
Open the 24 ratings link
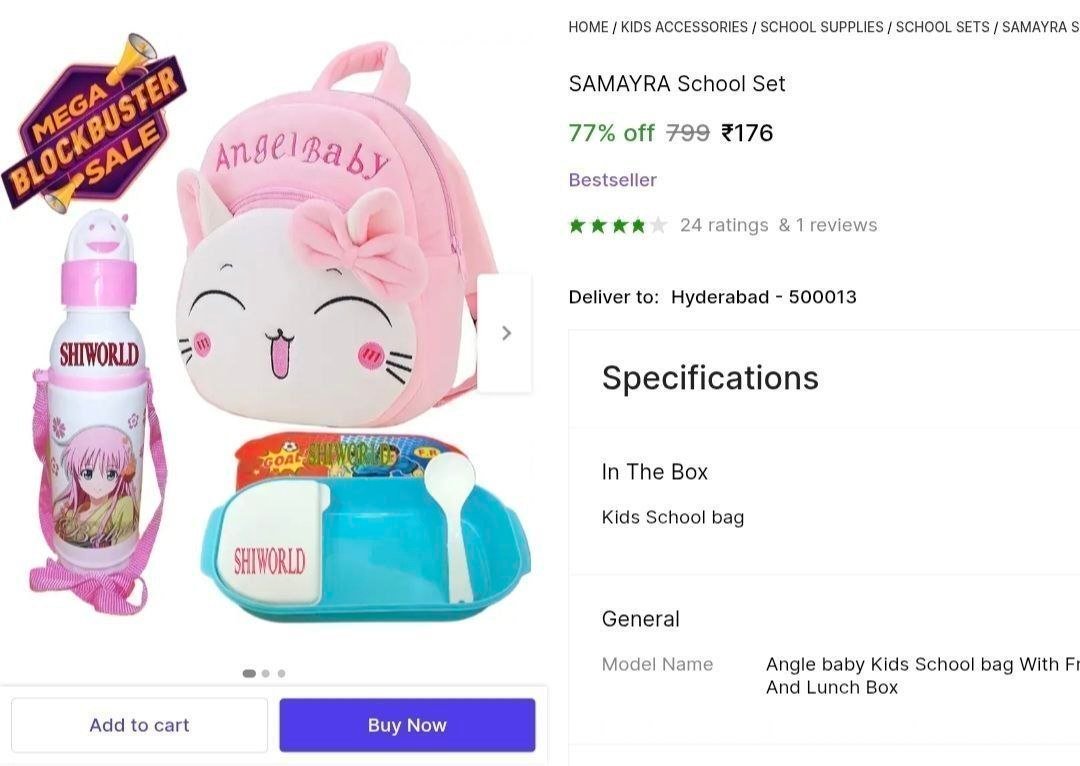click(724, 225)
